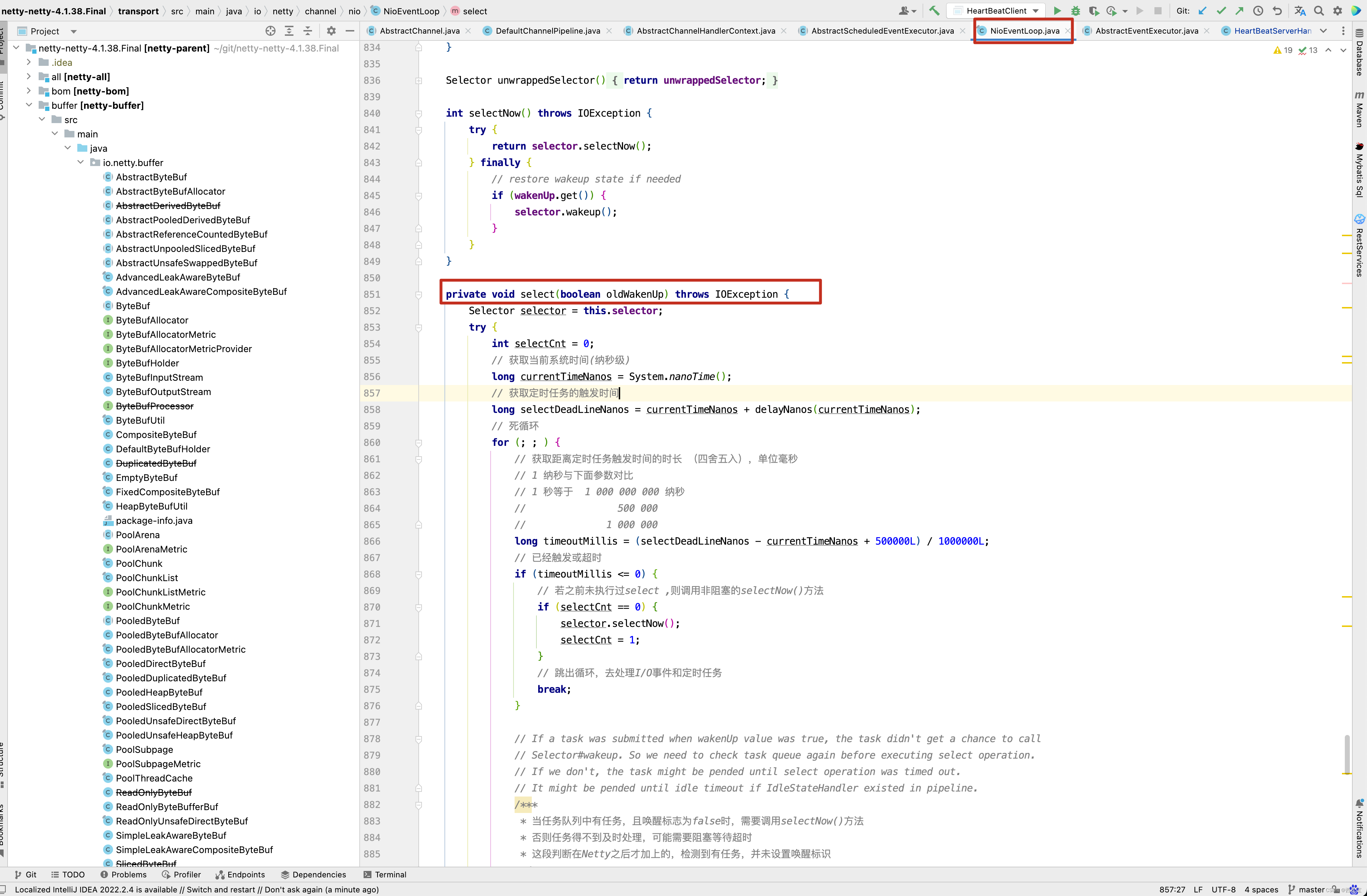The width and height of the screenshot is (1367, 896).
Task: Click Git commit green checkmark icon
Action: (x=1221, y=11)
